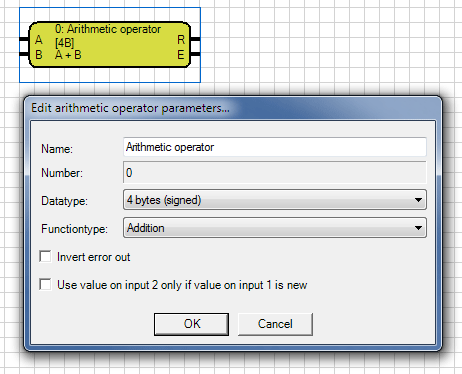
Task: Click the Number label
Action: (x=62, y=173)
